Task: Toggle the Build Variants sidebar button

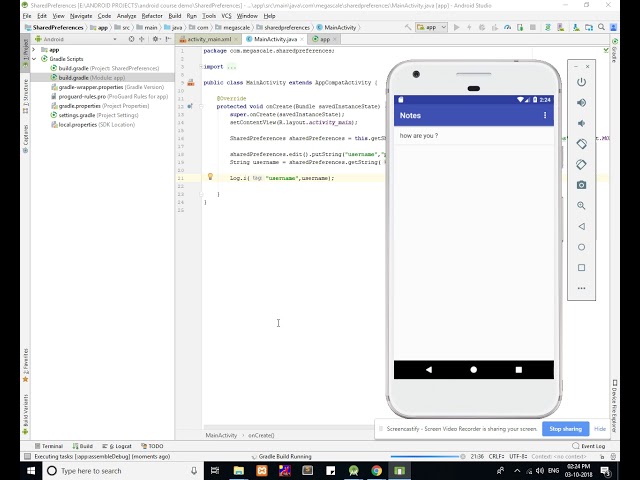Action: tap(25, 414)
